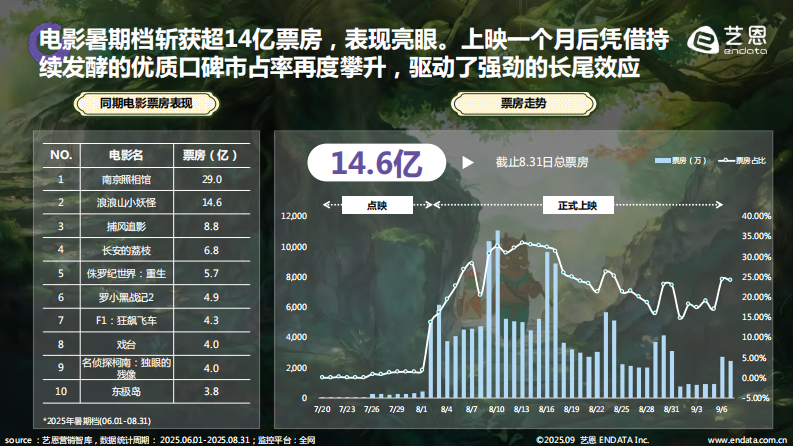The width and height of the screenshot is (793, 446).
Task: Click the 40.00% right axis label
Action: point(757,216)
